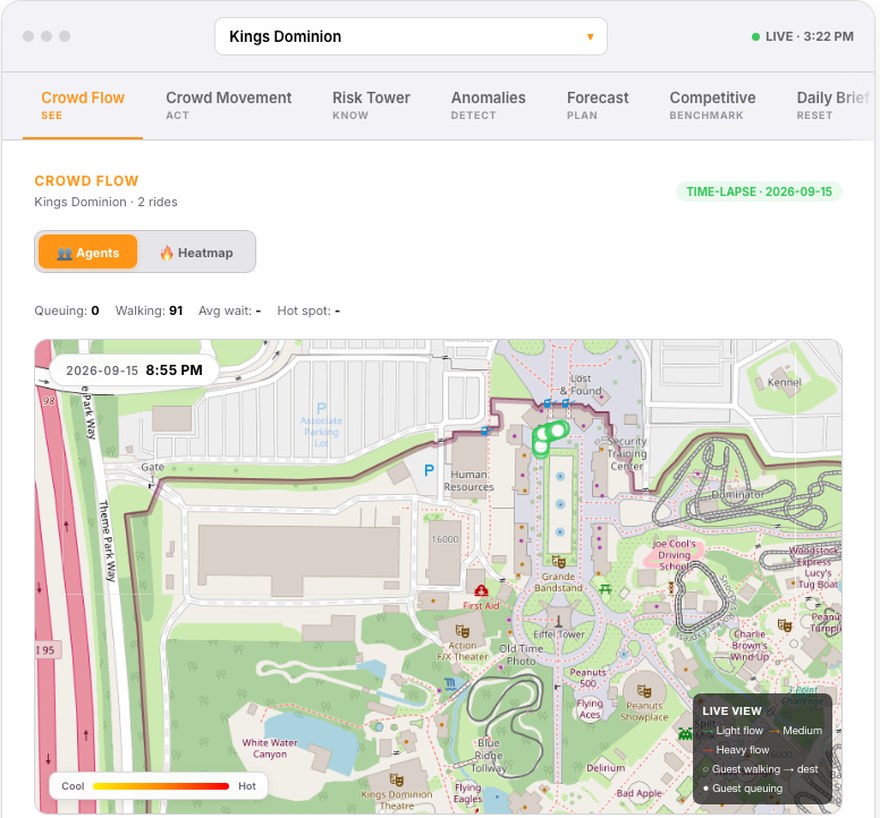Click the I 95 highway shield
This screenshot has width=880, height=818.
tap(47, 650)
